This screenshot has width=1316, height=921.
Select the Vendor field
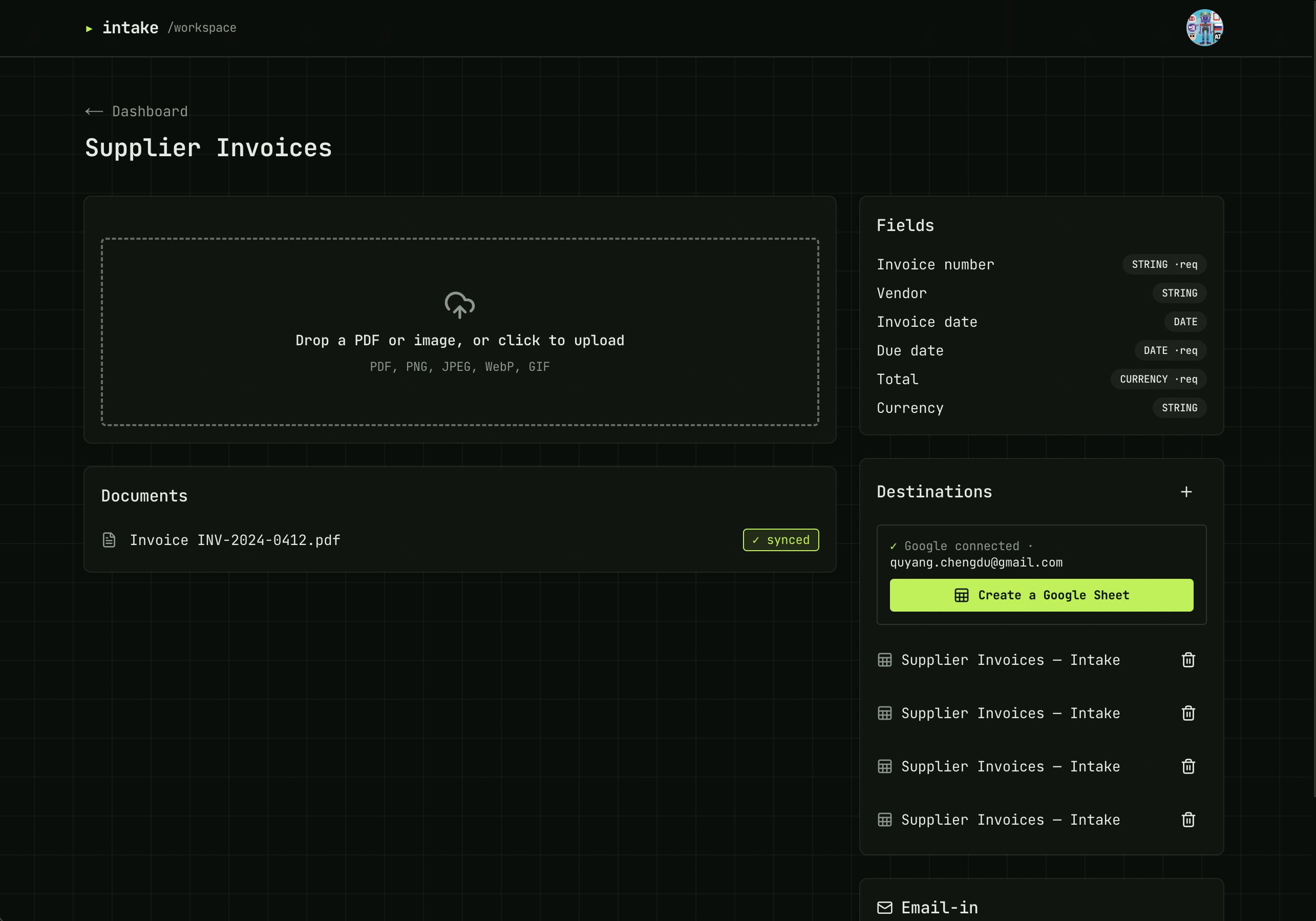tap(1042, 293)
